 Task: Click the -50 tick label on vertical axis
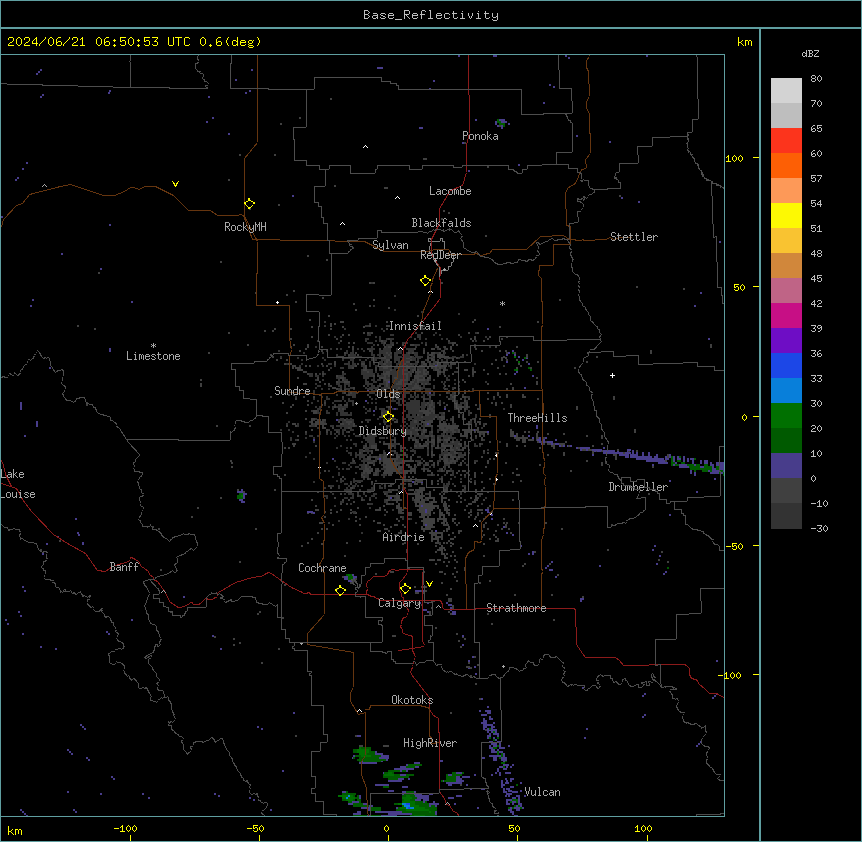point(734,546)
